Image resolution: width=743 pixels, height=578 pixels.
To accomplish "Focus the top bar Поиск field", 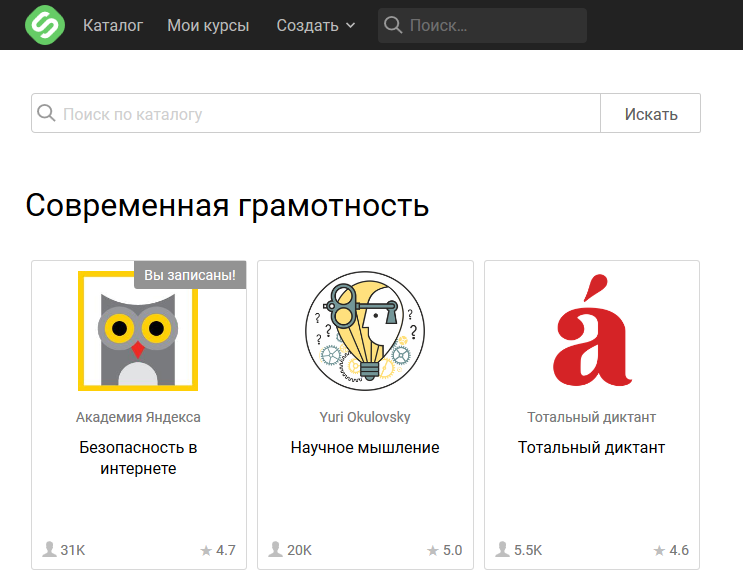I will (x=482, y=25).
